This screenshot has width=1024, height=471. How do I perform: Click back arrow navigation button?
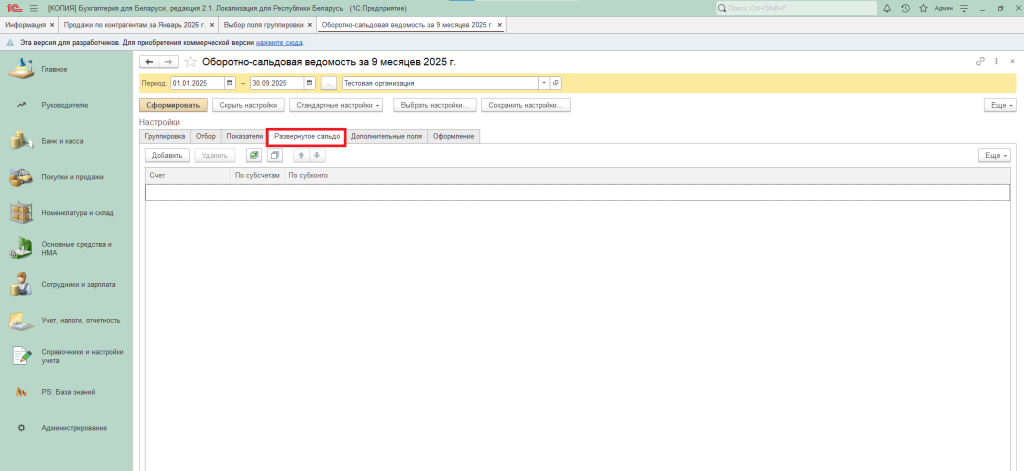click(151, 62)
